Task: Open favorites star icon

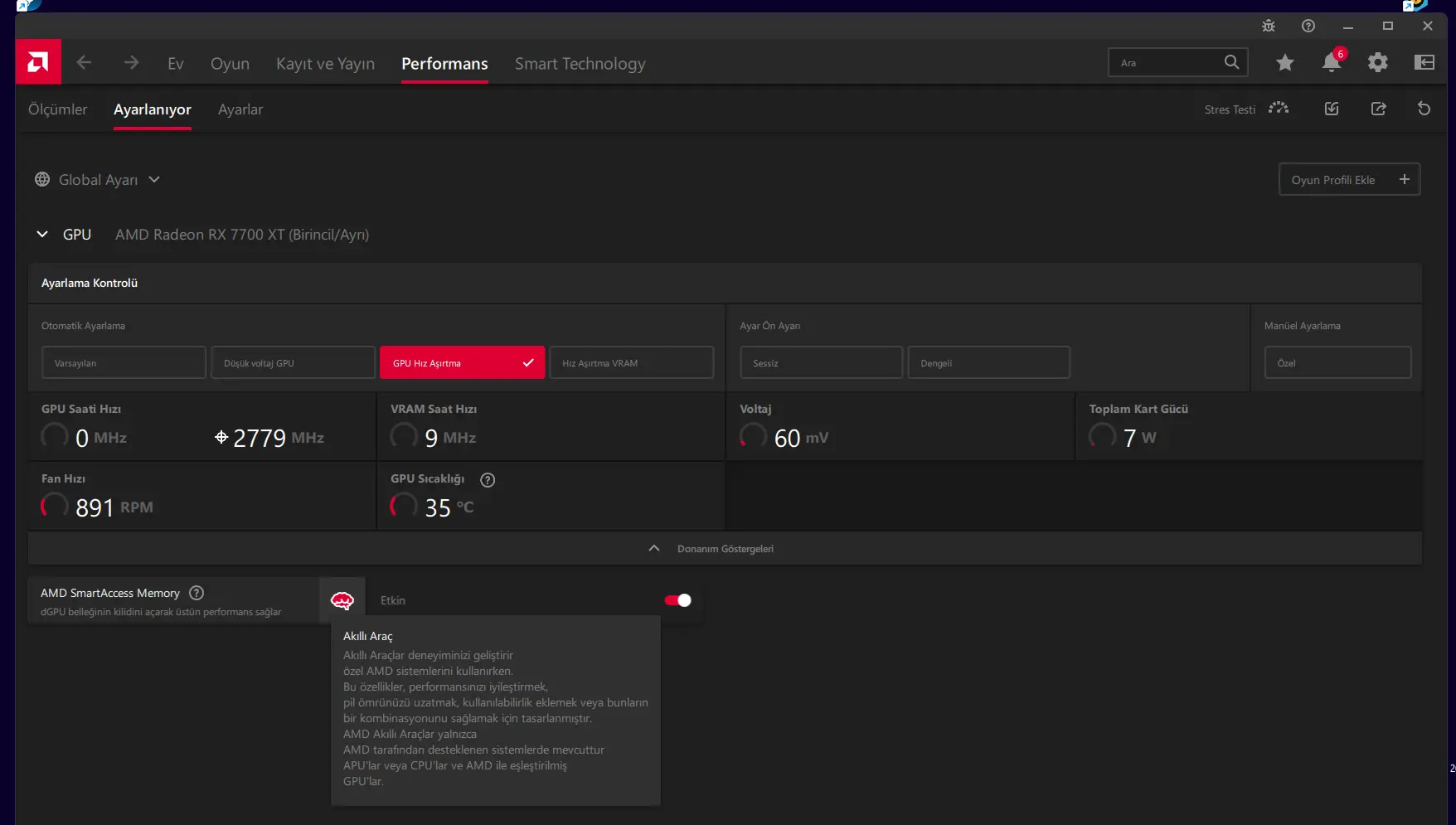Action: tap(1285, 62)
